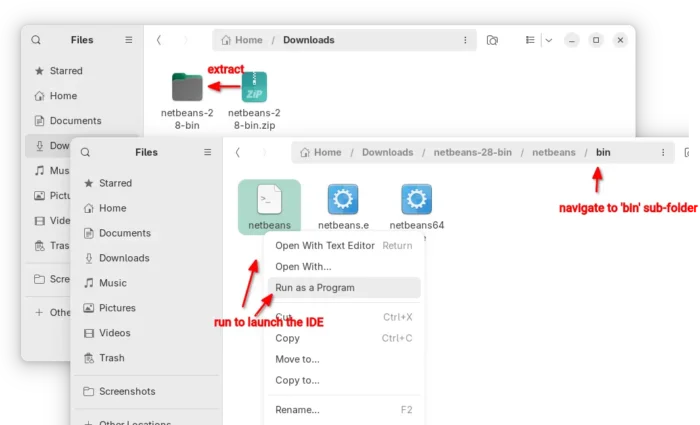The width and height of the screenshot is (700, 425).
Task: Navigate to netbeans-28-bin breadcrumb
Action: (x=472, y=152)
